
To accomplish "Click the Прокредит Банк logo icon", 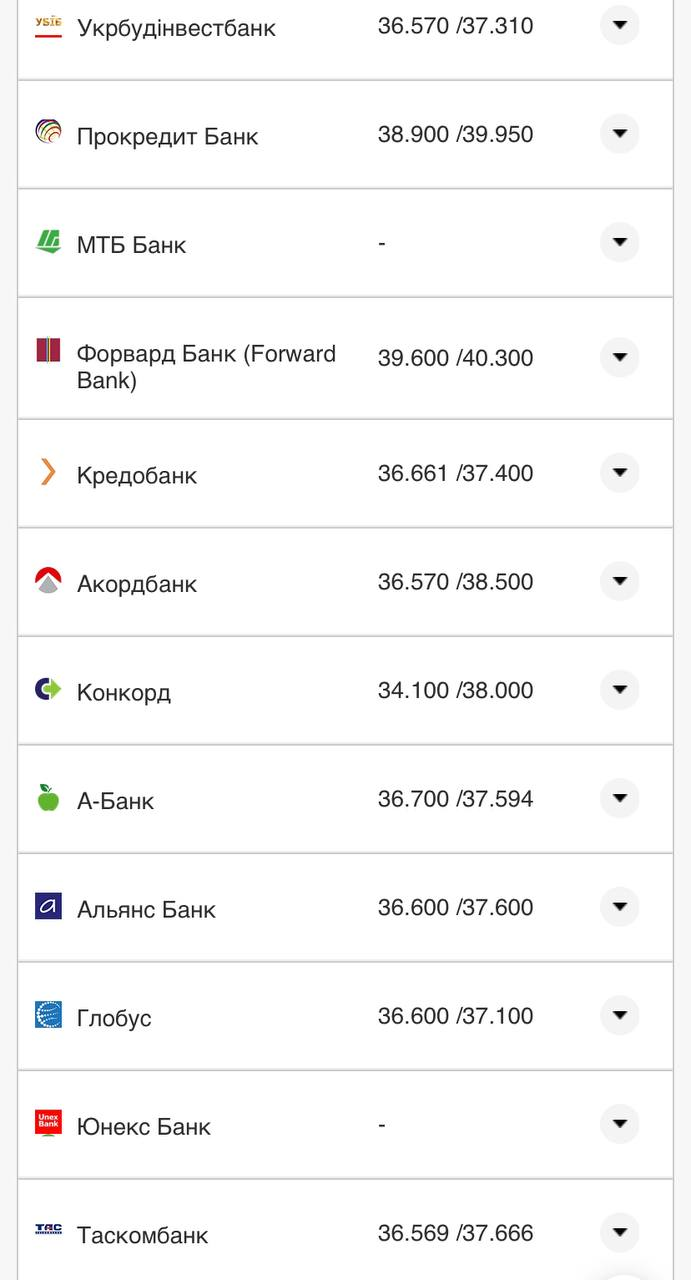I will pos(48,131).
